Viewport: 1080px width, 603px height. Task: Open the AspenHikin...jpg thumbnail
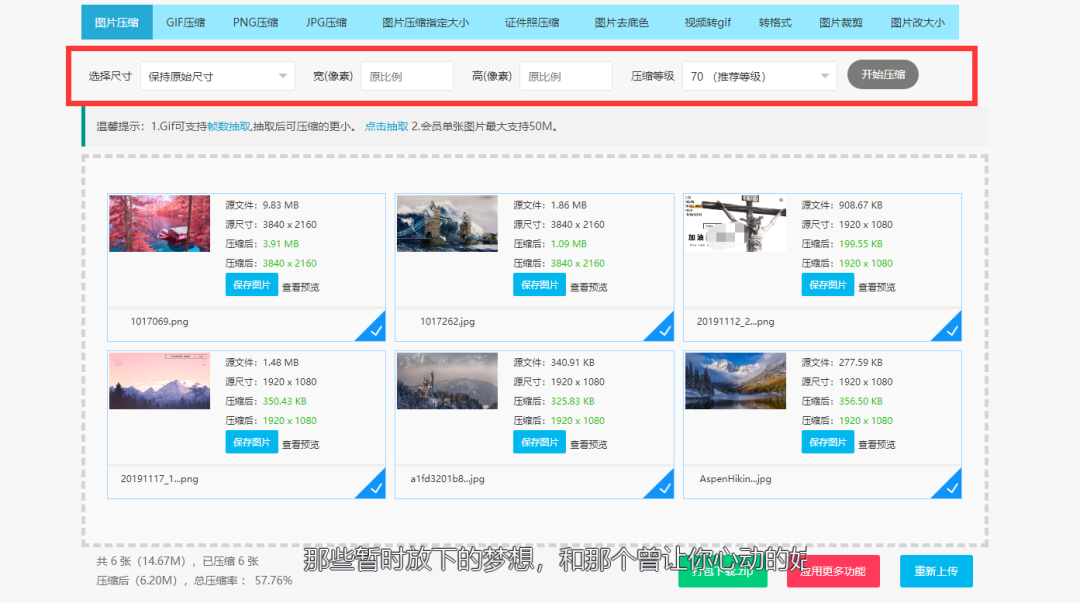(x=735, y=381)
